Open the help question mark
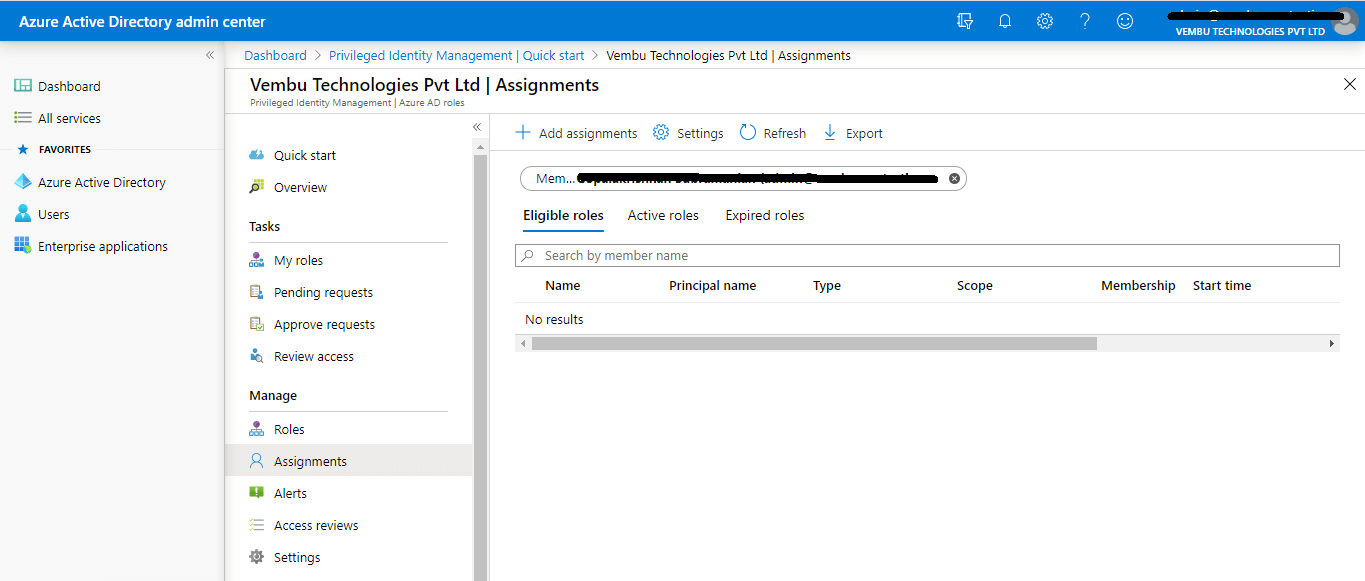The width and height of the screenshot is (1365, 581). click(x=1085, y=21)
